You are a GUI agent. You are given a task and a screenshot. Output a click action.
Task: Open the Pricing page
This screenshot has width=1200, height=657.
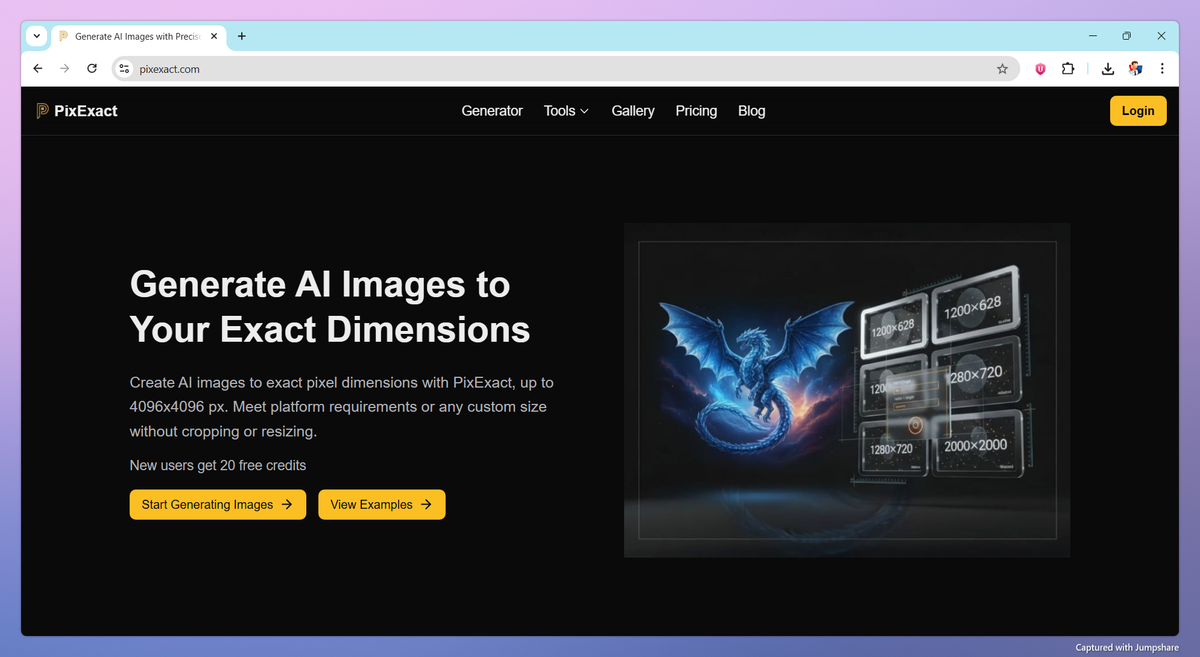pos(696,111)
